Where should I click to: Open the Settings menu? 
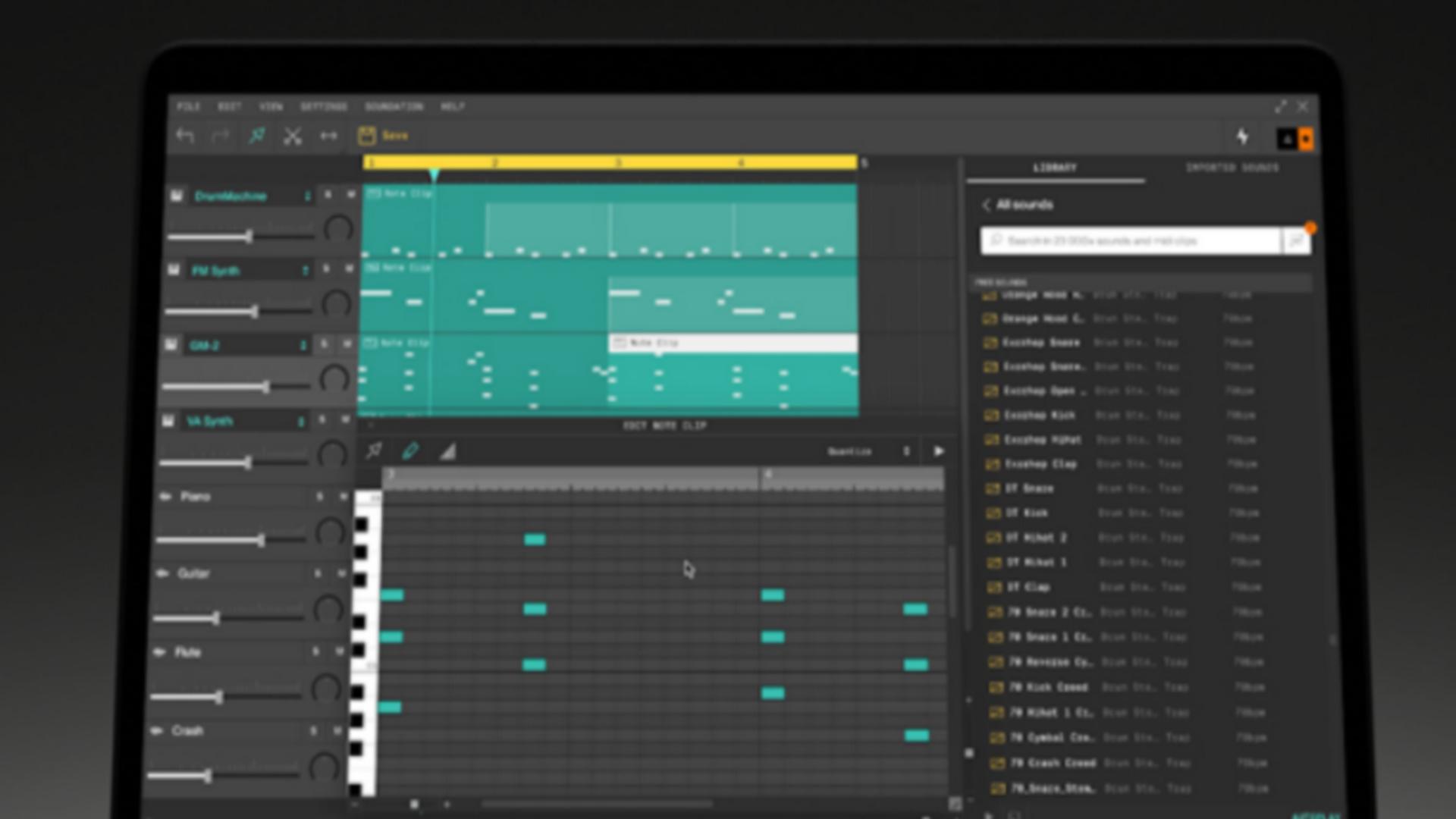(324, 106)
